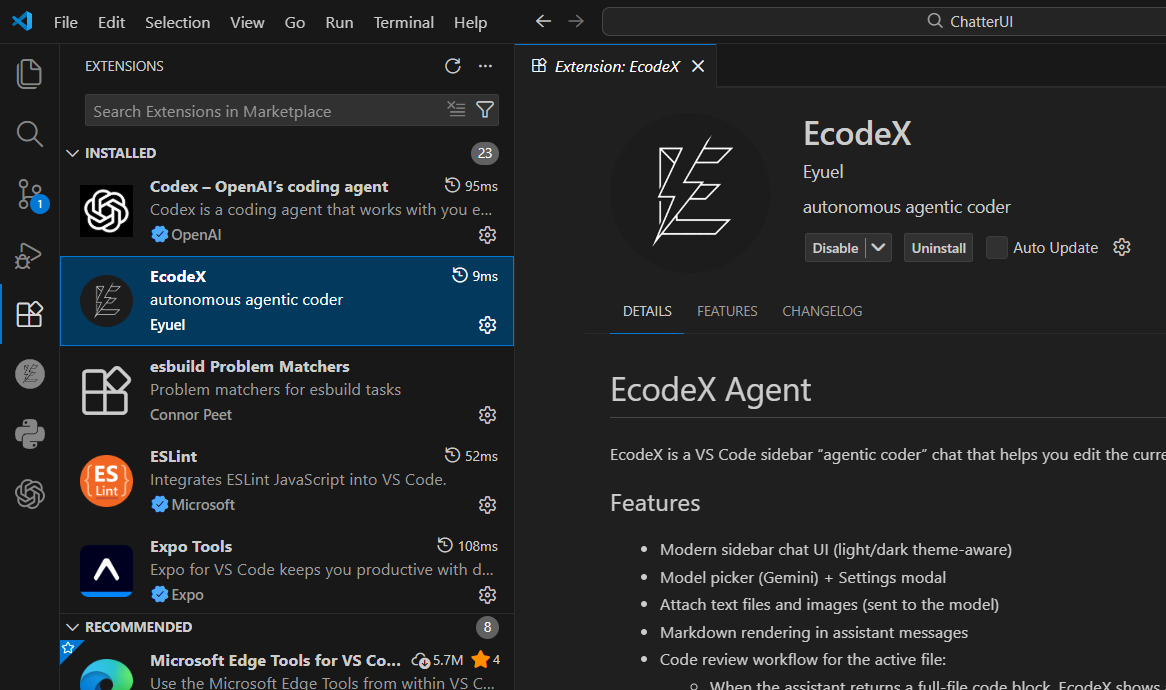Open the Terminal menu

pos(403,21)
